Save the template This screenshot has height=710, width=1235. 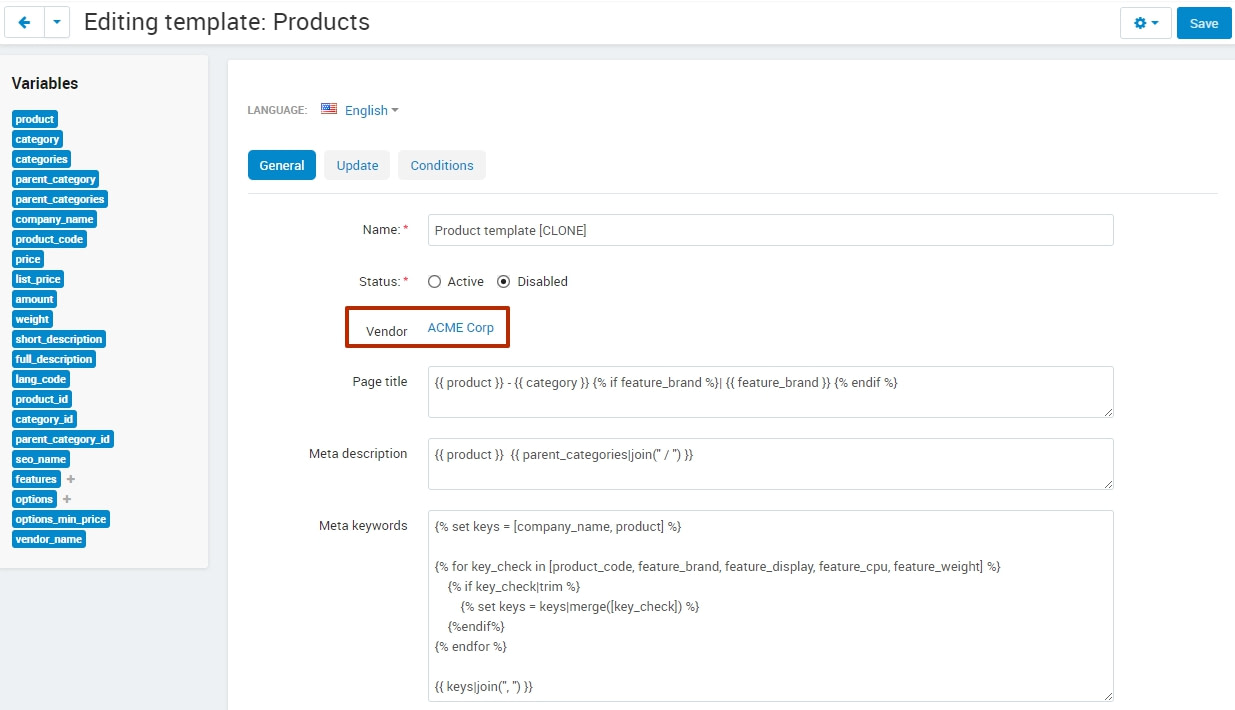1204,23
